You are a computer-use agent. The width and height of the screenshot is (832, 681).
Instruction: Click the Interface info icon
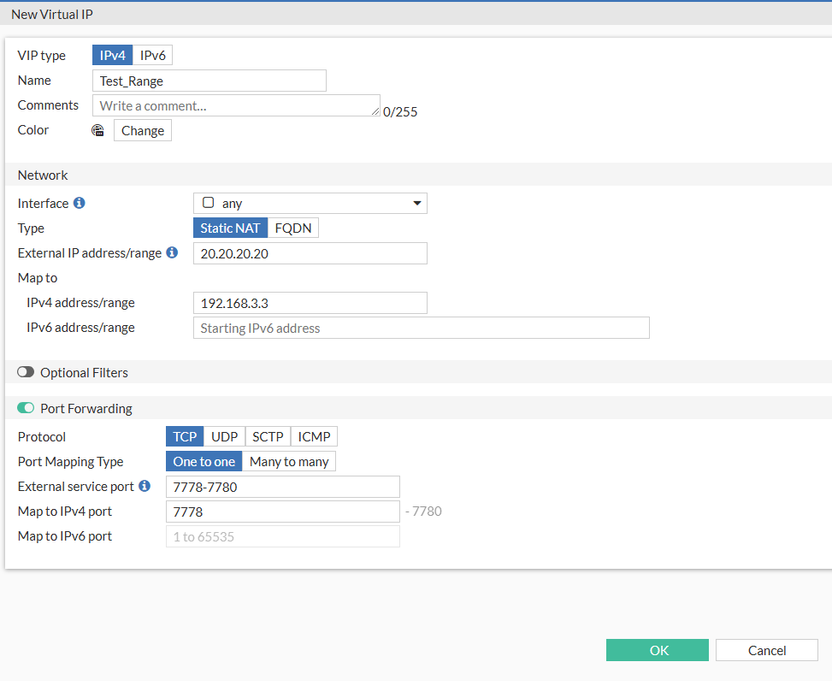tap(79, 203)
